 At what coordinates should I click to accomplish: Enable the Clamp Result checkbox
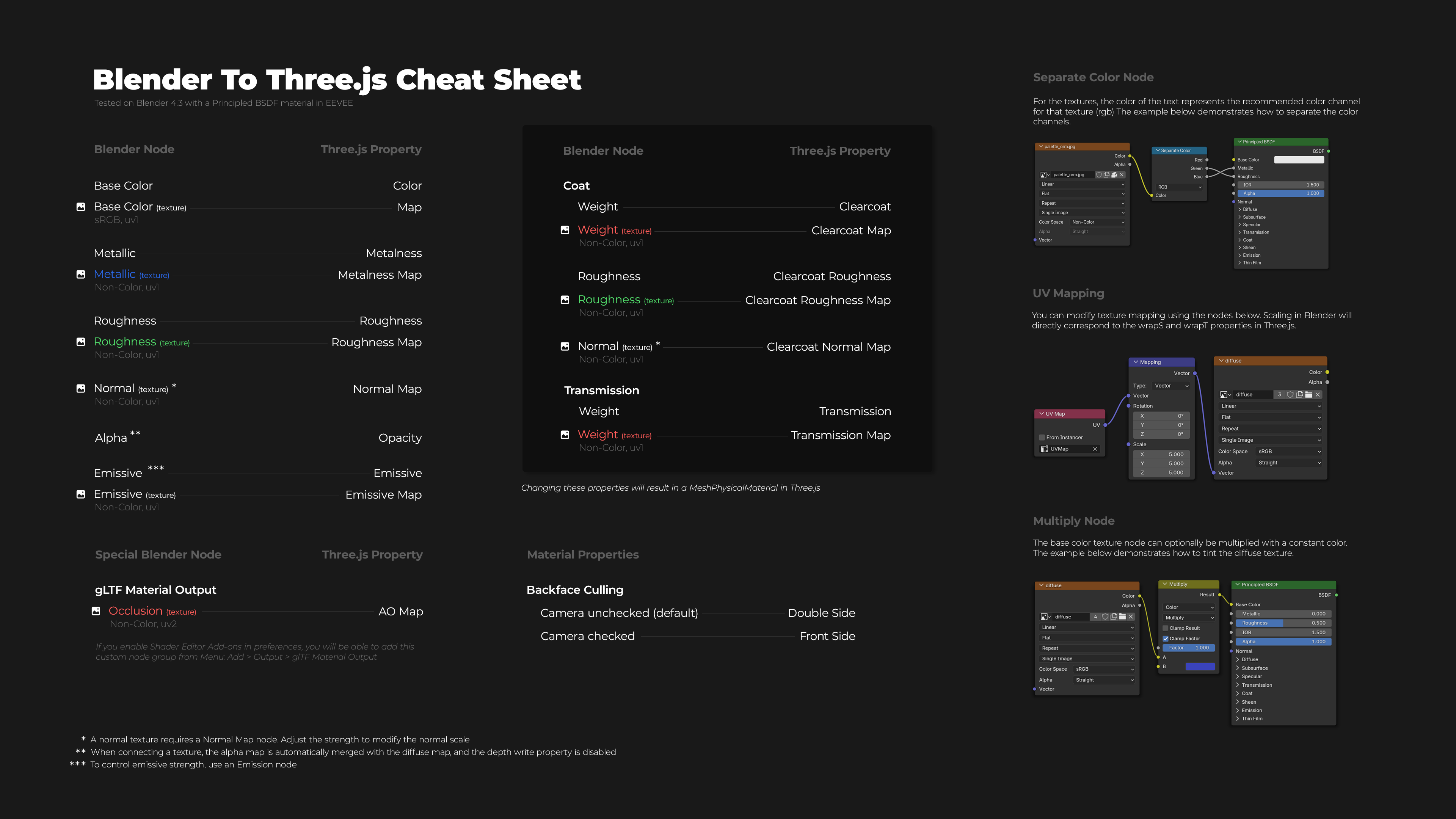point(1166,628)
